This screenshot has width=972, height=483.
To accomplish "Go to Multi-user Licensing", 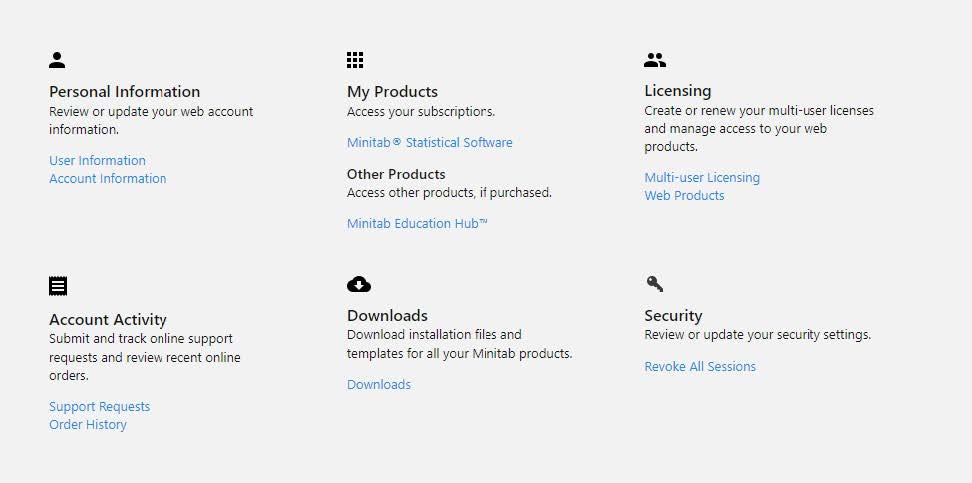I will tap(702, 178).
